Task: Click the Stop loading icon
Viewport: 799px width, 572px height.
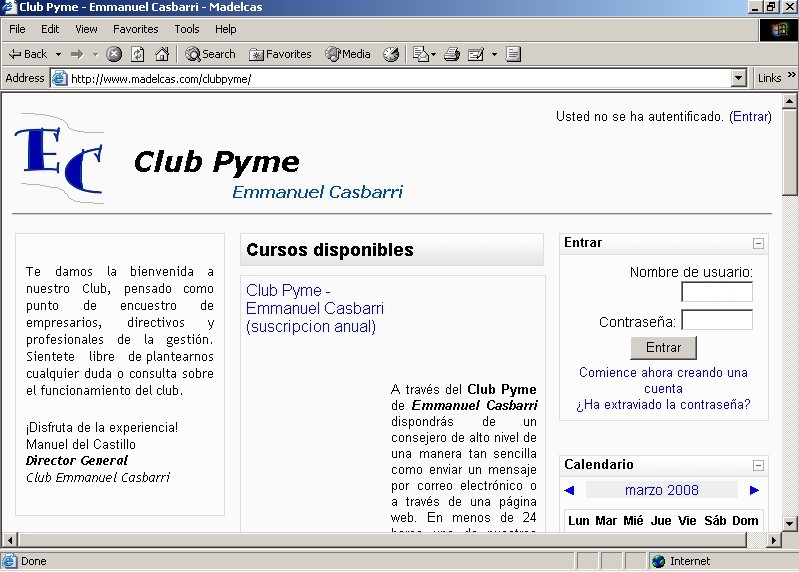Action: [114, 54]
